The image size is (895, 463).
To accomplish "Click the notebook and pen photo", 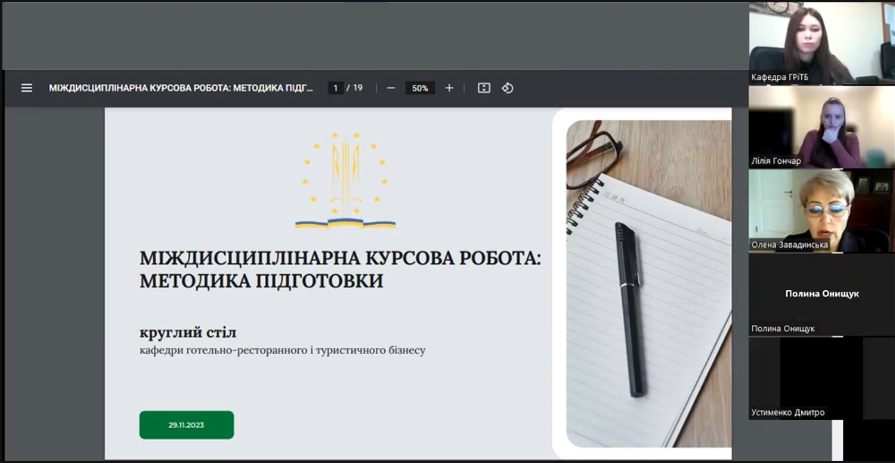I will click(648, 283).
